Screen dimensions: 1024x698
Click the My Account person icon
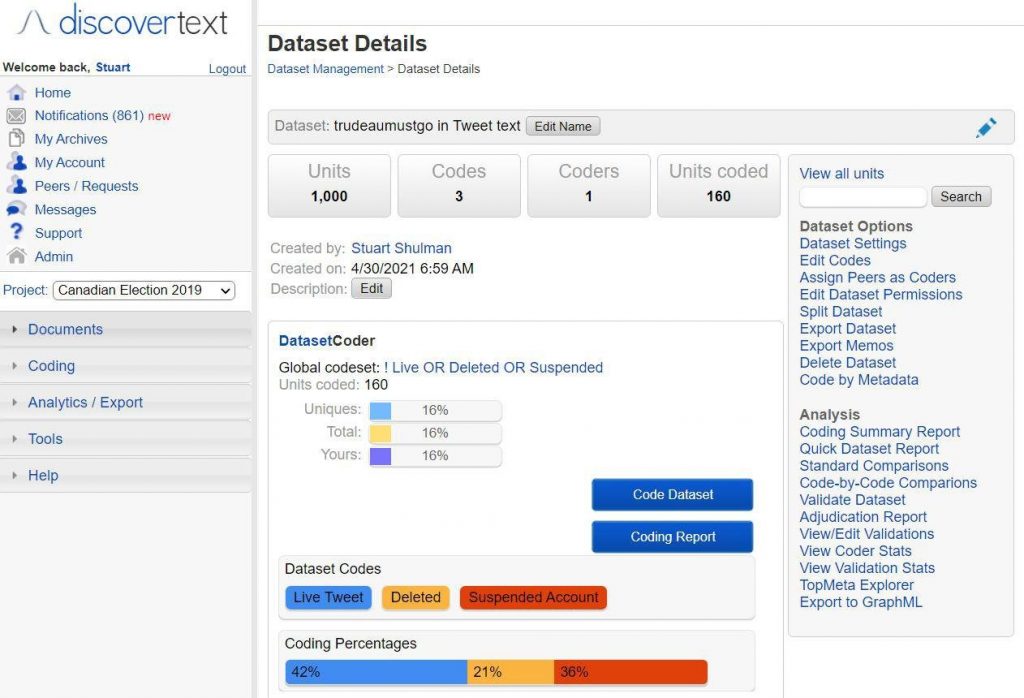[x=18, y=162]
